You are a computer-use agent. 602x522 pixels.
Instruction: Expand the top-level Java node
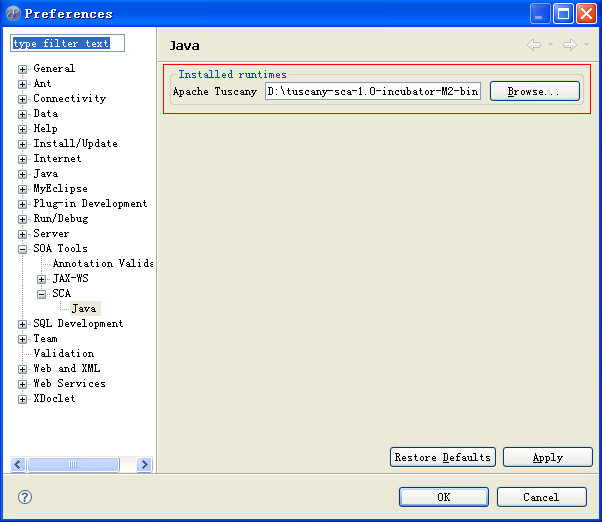coord(22,175)
